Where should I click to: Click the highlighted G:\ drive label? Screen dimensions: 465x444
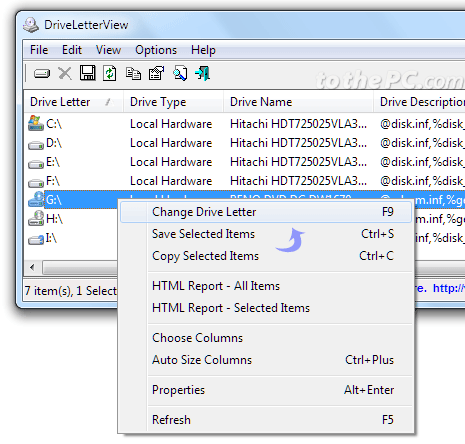click(54, 200)
